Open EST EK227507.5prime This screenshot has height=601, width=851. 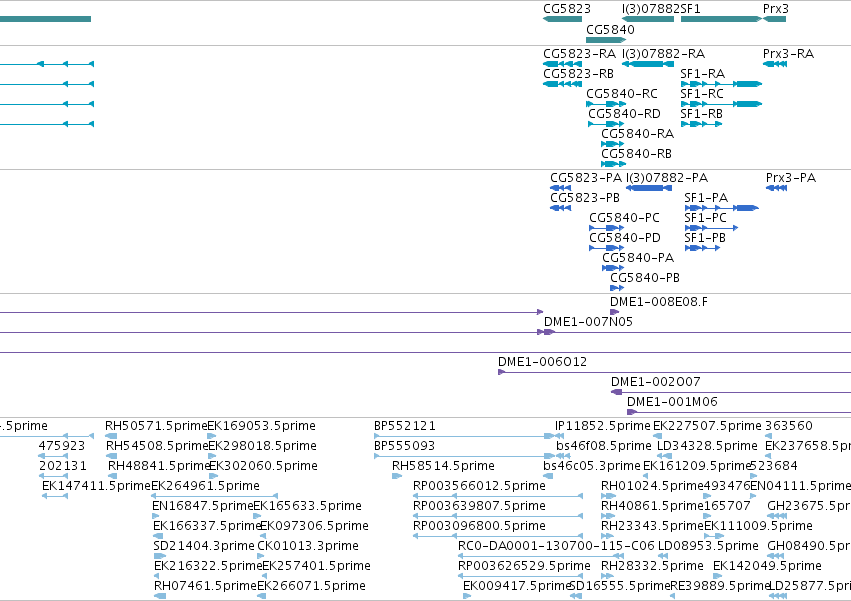[x=657, y=436]
